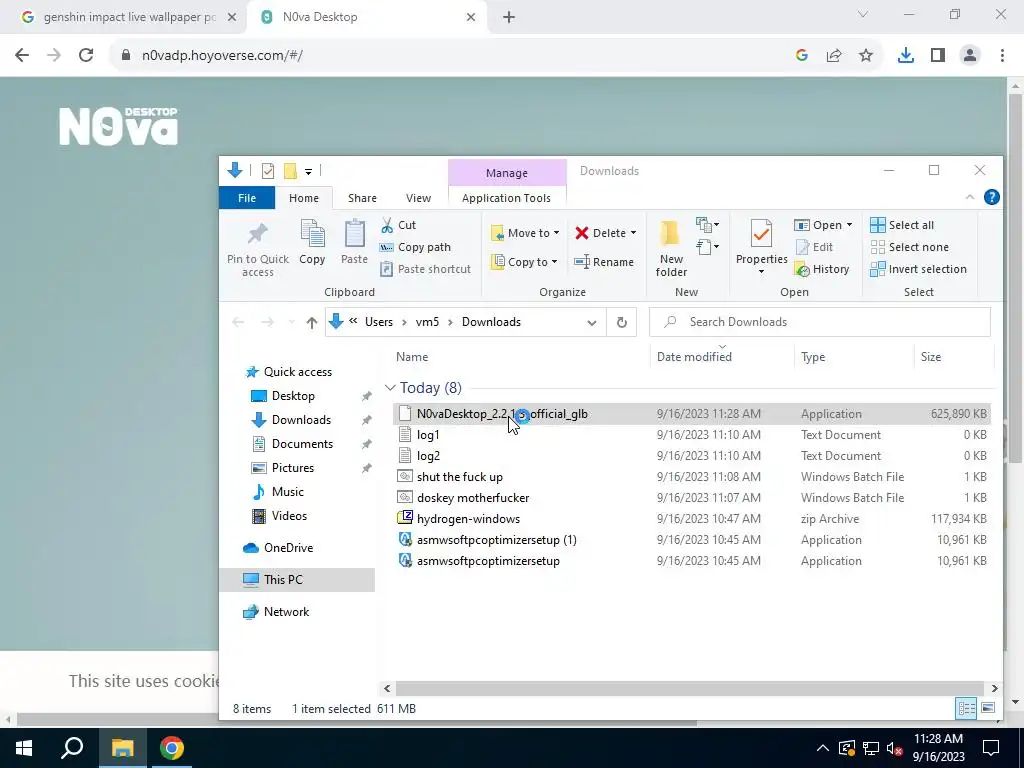Open OneDrive in navigation pane
1024x768 pixels.
pyautogui.click(x=288, y=548)
